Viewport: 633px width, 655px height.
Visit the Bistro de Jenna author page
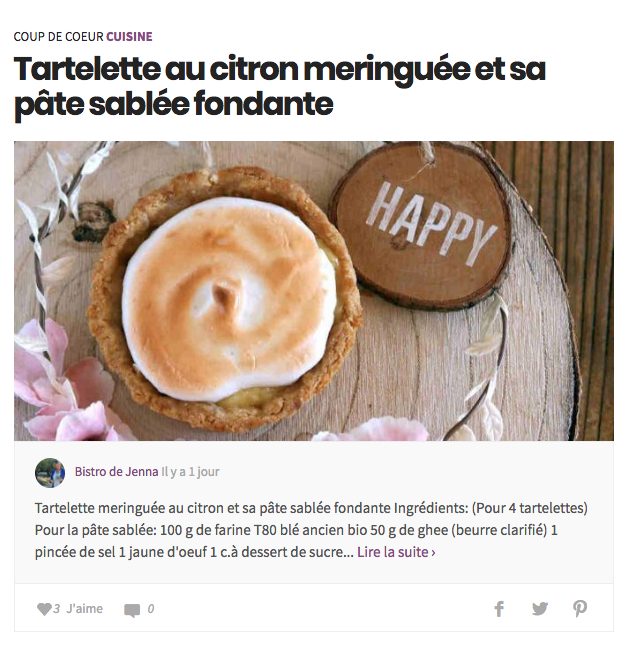117,472
